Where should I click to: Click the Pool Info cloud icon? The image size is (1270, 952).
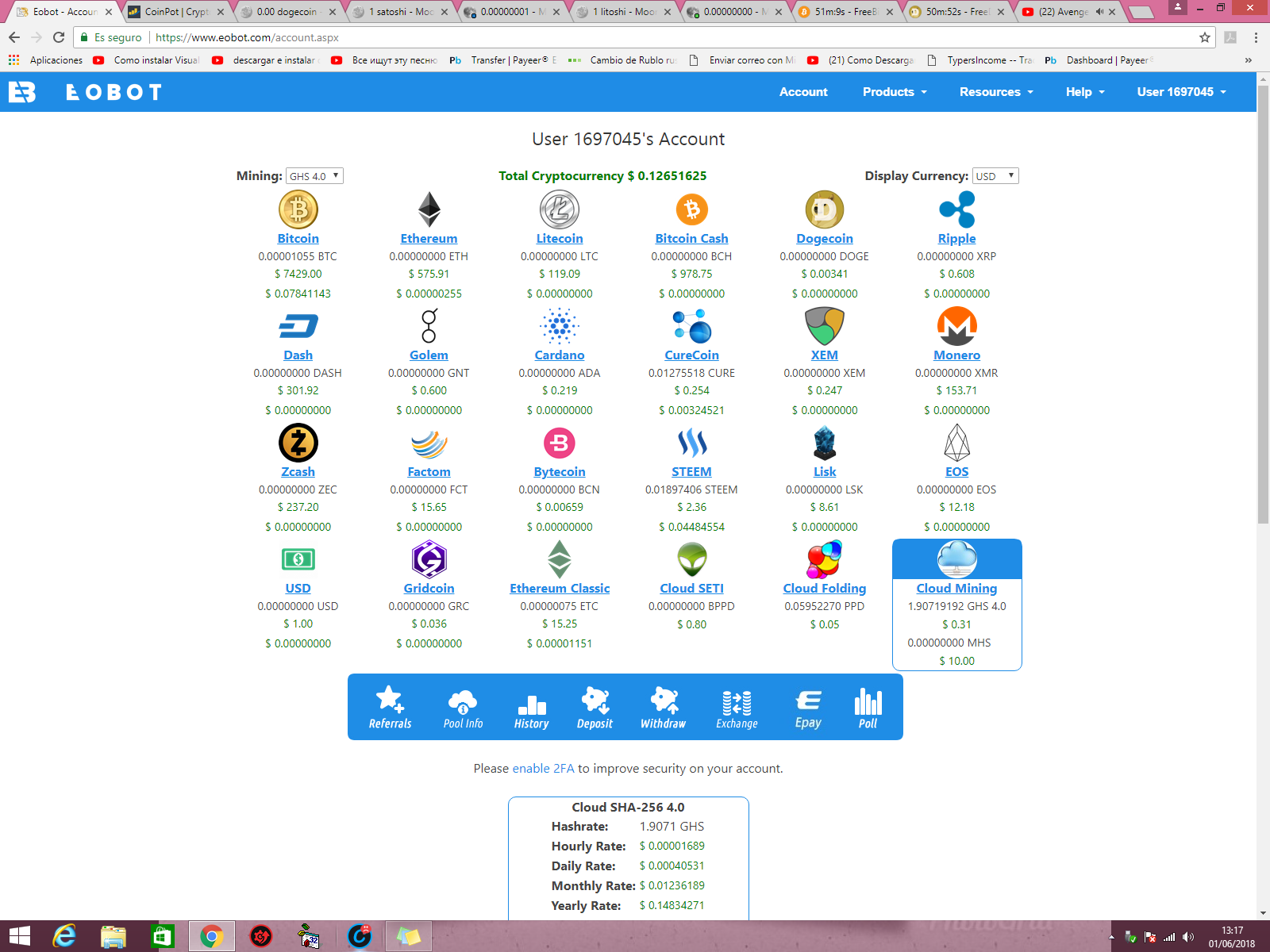point(463,701)
